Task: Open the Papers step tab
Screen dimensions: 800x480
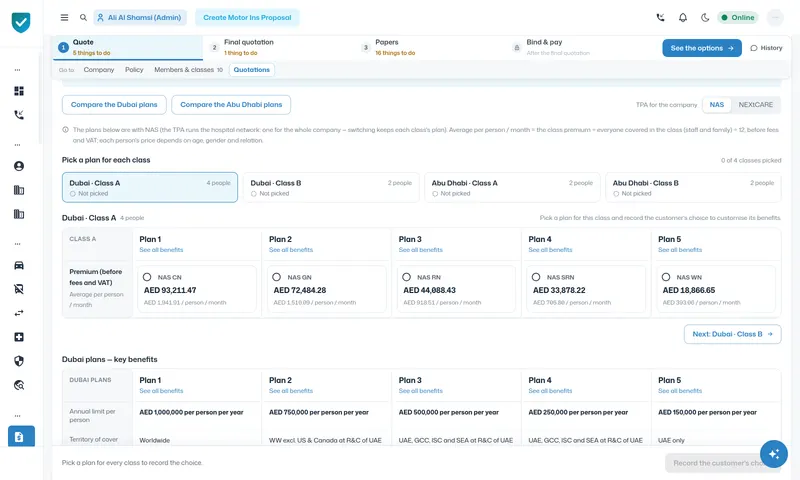Action: pos(430,47)
